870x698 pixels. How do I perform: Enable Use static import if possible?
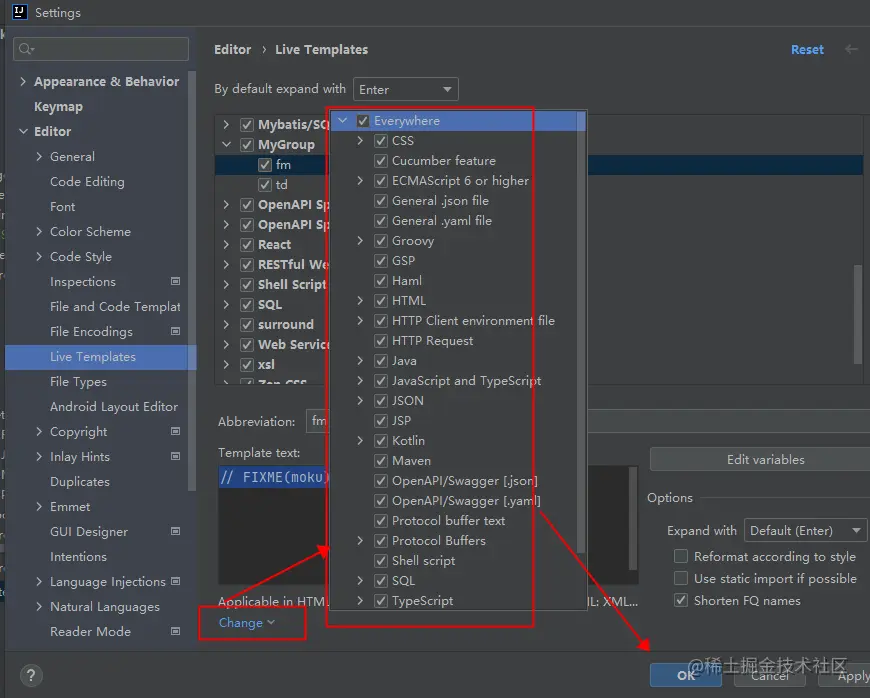[x=681, y=578]
